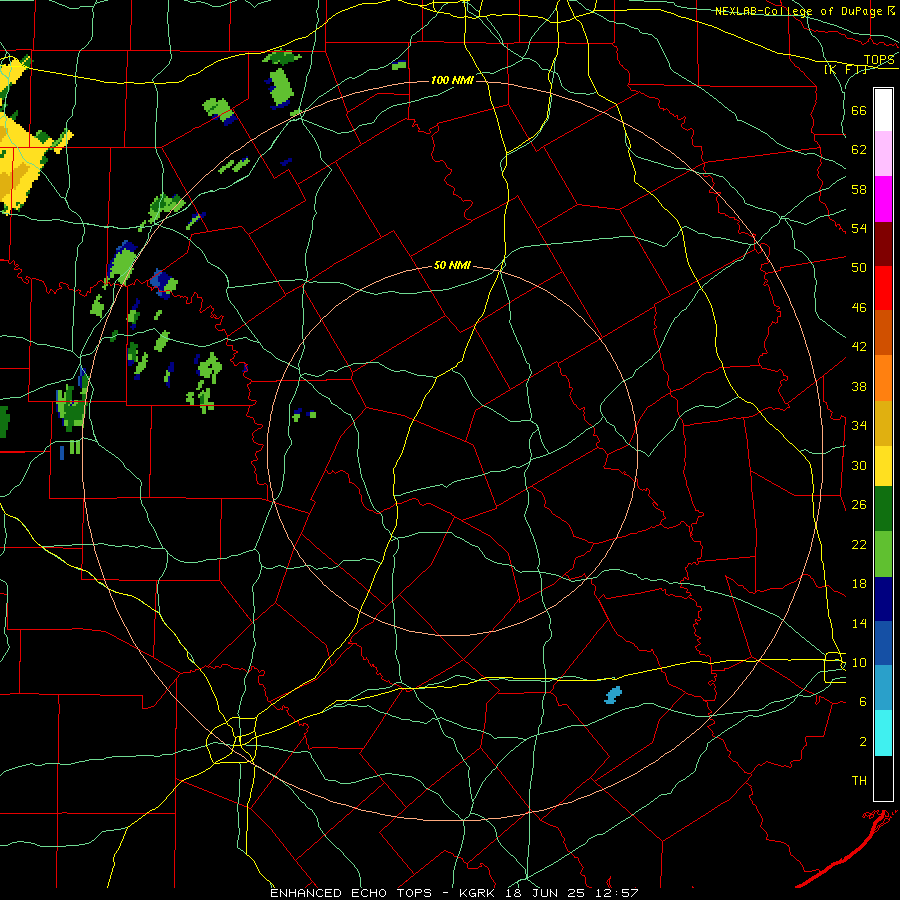The height and width of the screenshot is (900, 900).
Task: Click the legend value "34"
Action: click(859, 426)
